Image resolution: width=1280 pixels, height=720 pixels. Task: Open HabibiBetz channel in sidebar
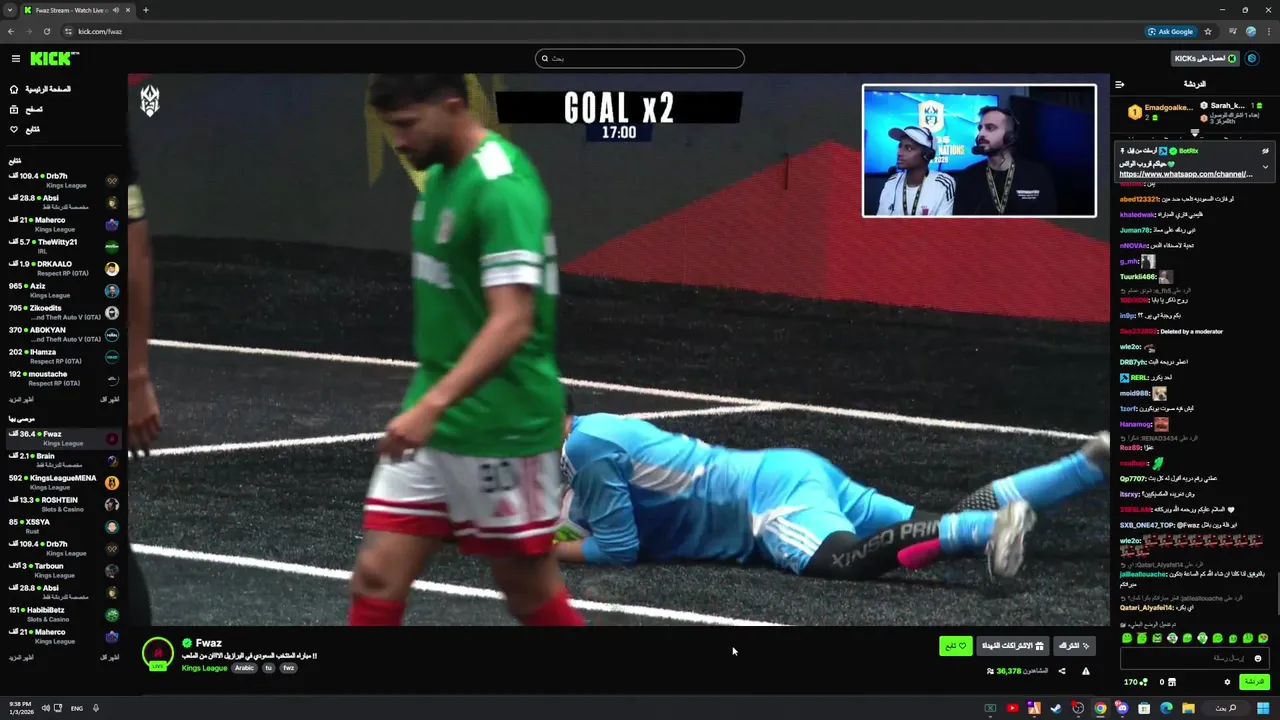coord(62,614)
